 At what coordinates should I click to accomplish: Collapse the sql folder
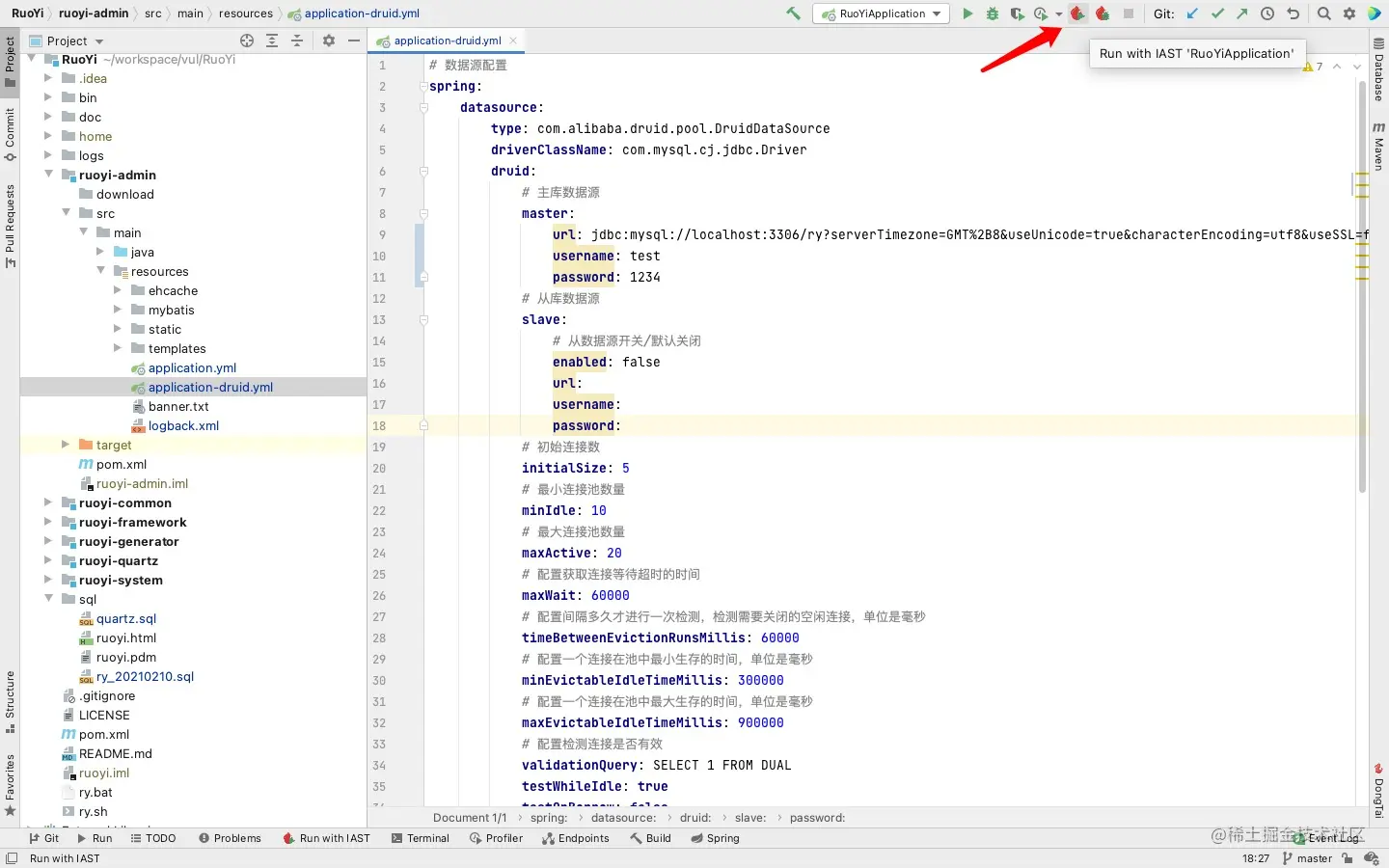(48, 599)
